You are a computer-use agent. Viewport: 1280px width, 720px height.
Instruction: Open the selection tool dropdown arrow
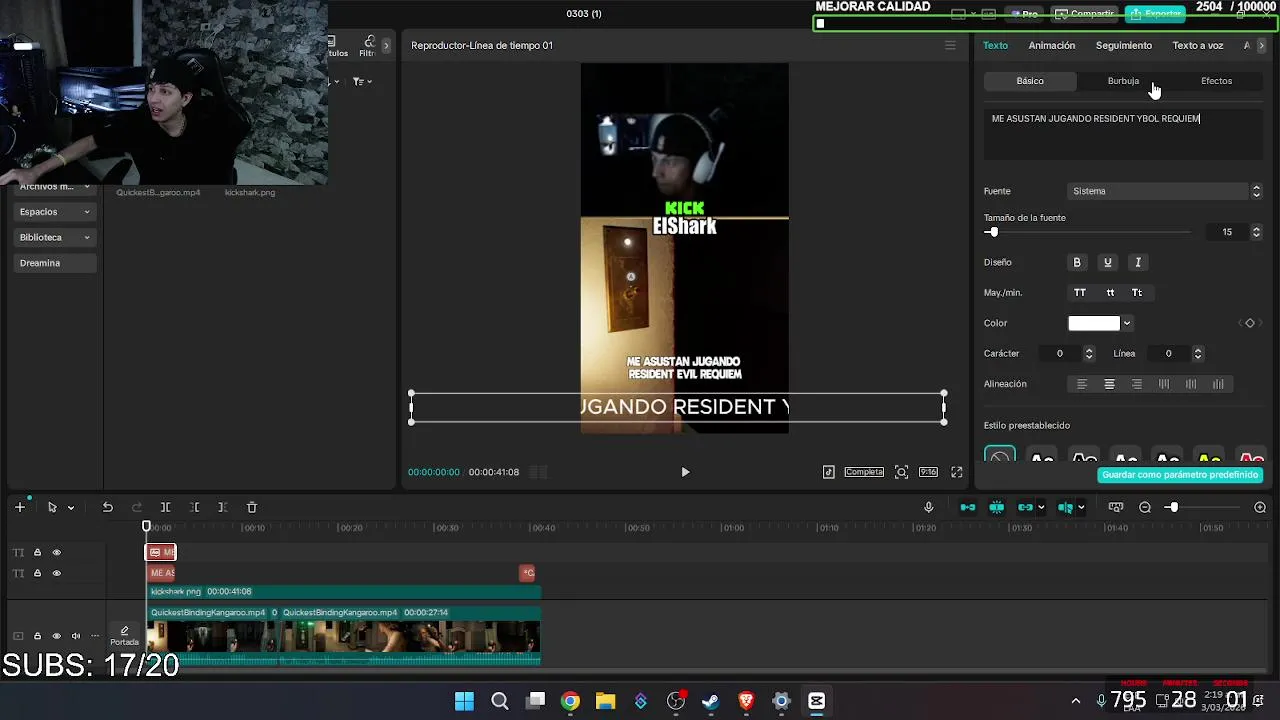coord(71,508)
